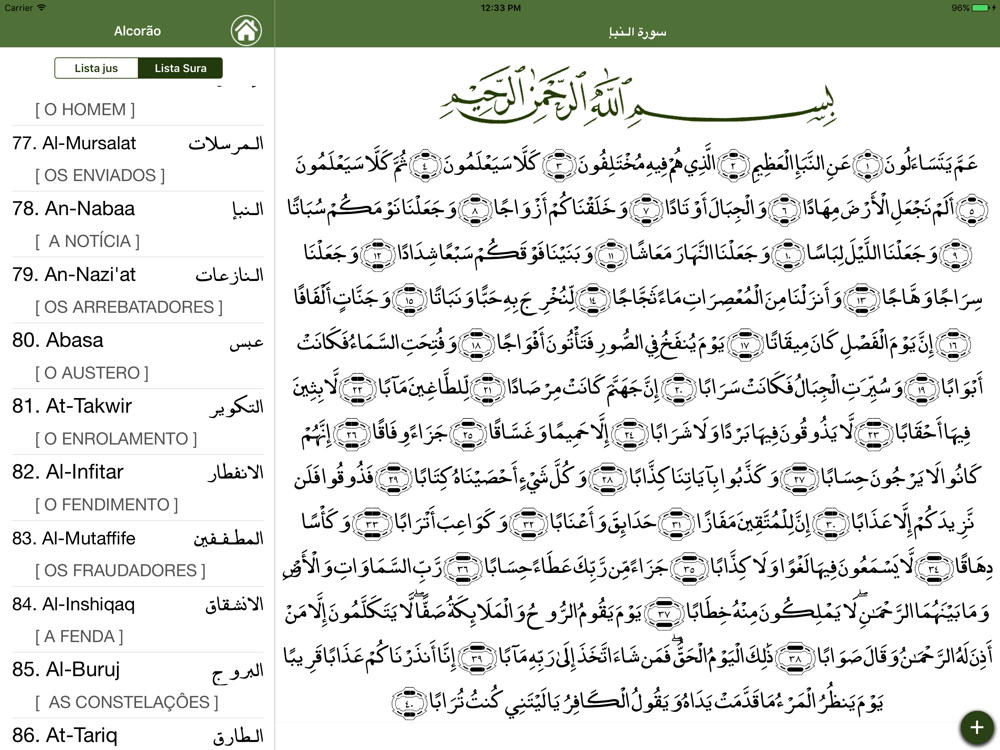
Task: Tap the Alcorão title in the sidebar header
Action: click(137, 31)
